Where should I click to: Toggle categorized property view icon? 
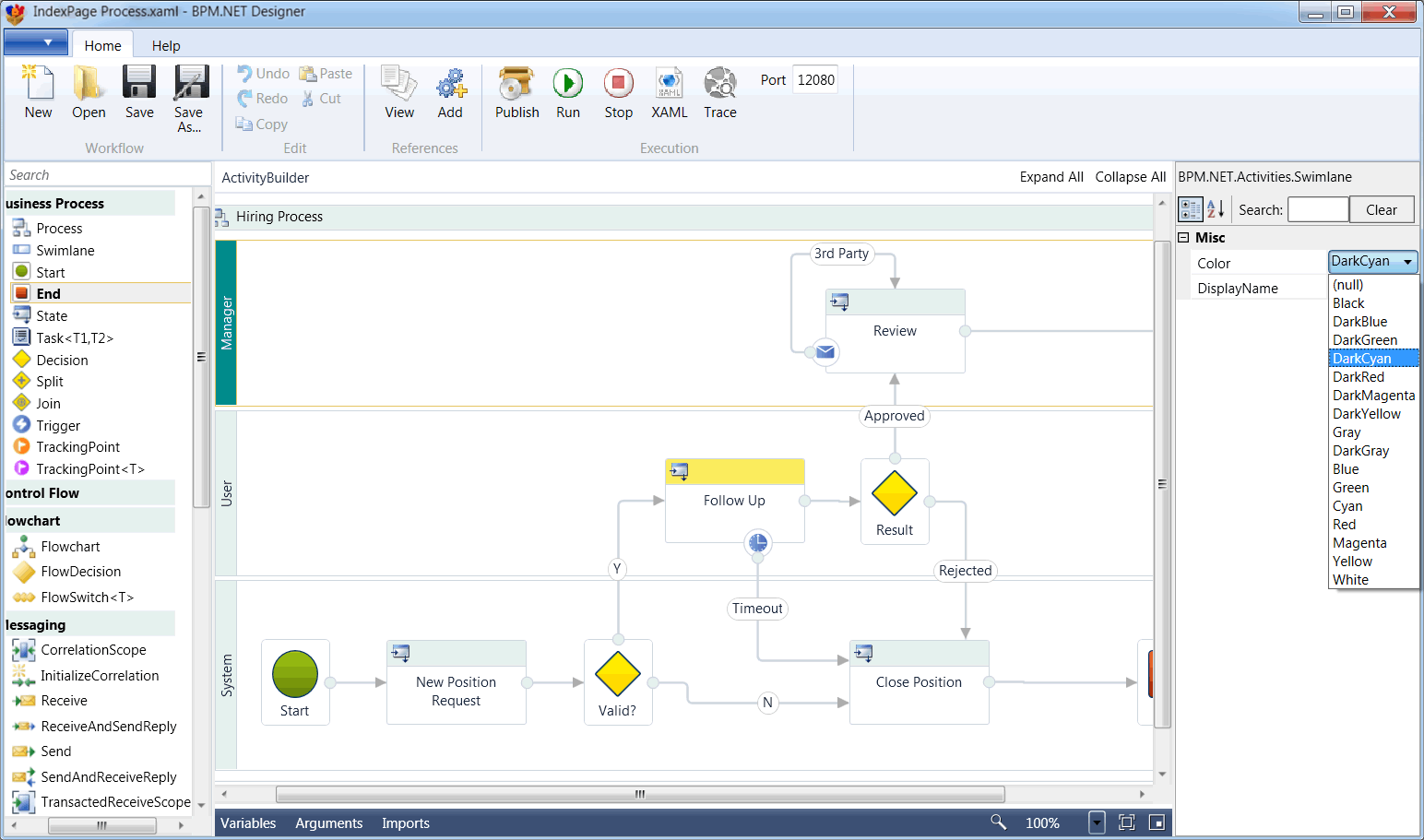tap(1191, 209)
